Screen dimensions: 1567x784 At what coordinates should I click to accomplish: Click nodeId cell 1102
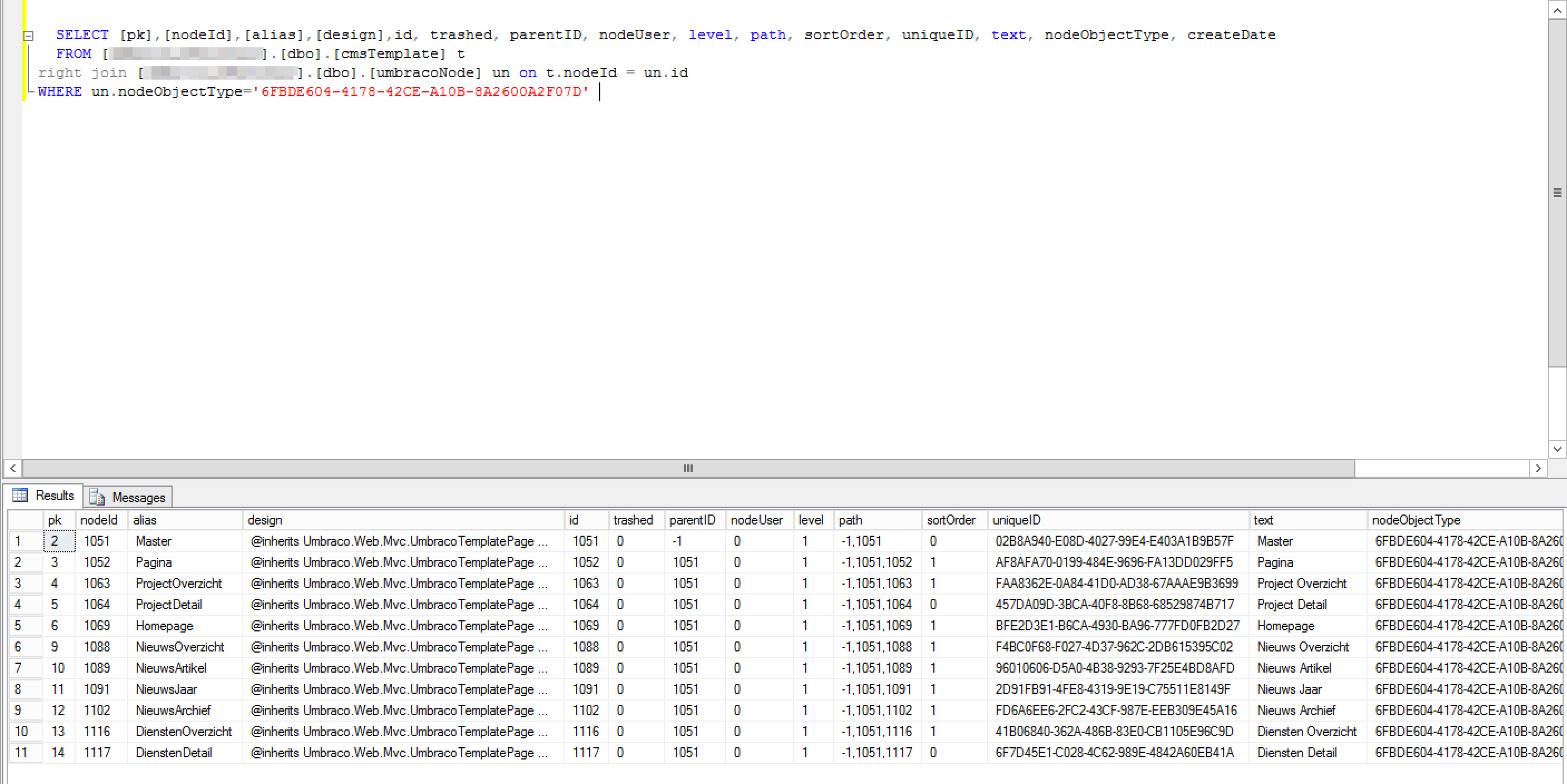click(x=101, y=710)
